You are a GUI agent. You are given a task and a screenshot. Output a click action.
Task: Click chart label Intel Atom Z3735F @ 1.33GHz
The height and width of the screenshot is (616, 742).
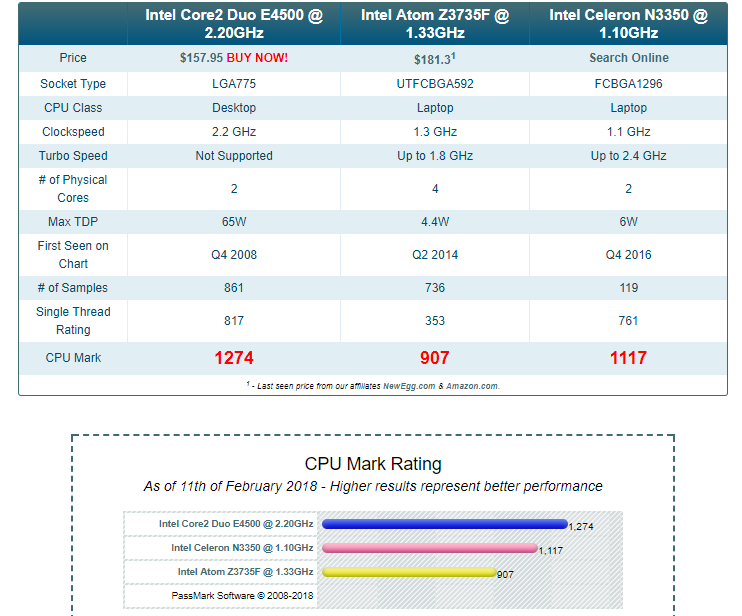tap(246, 572)
